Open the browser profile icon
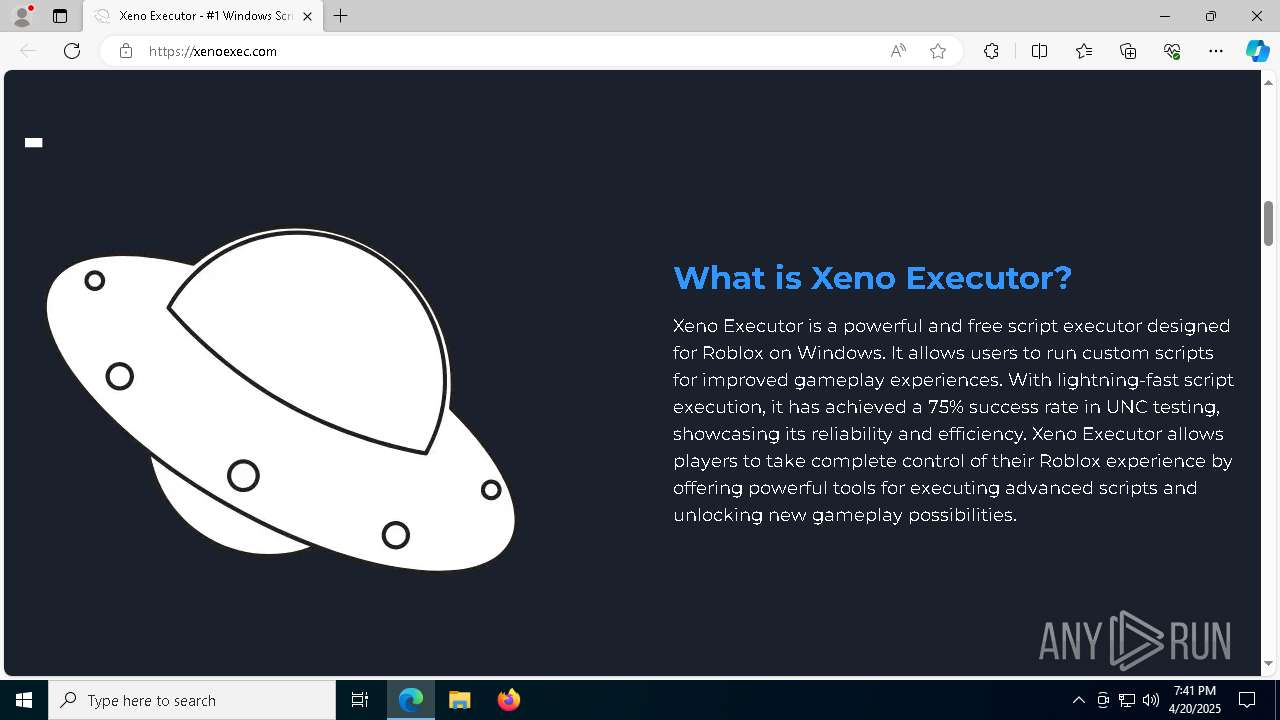Viewport: 1280px width, 720px height. (x=22, y=16)
